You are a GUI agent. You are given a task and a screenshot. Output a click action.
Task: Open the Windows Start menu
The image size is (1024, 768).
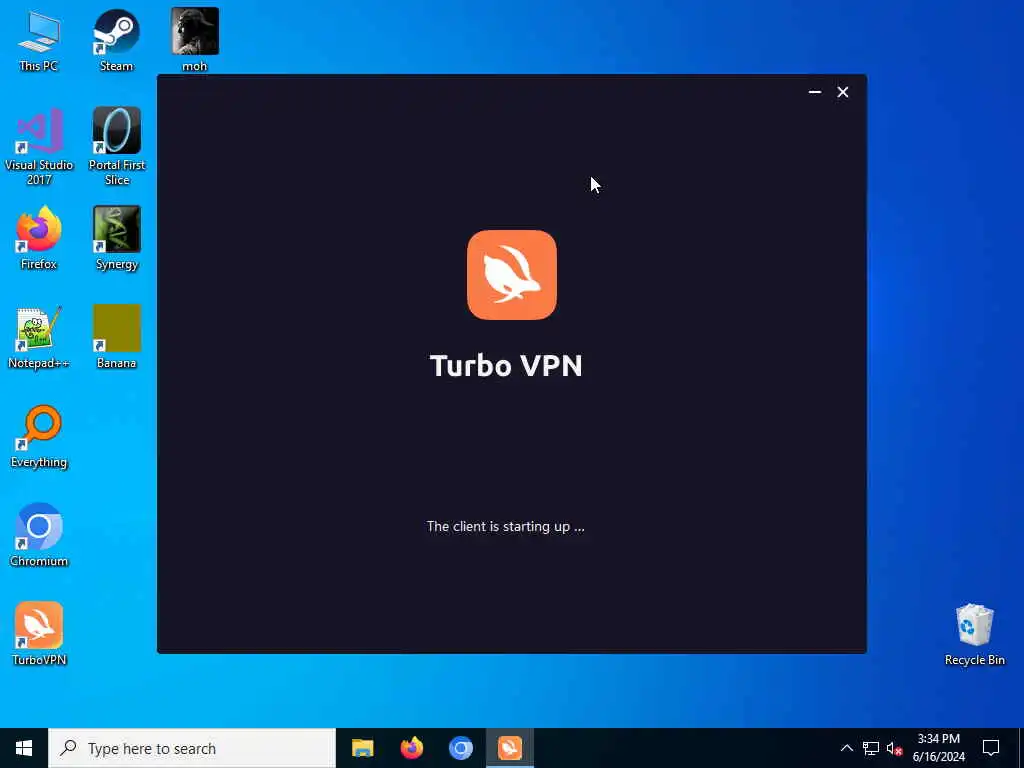[x=24, y=748]
